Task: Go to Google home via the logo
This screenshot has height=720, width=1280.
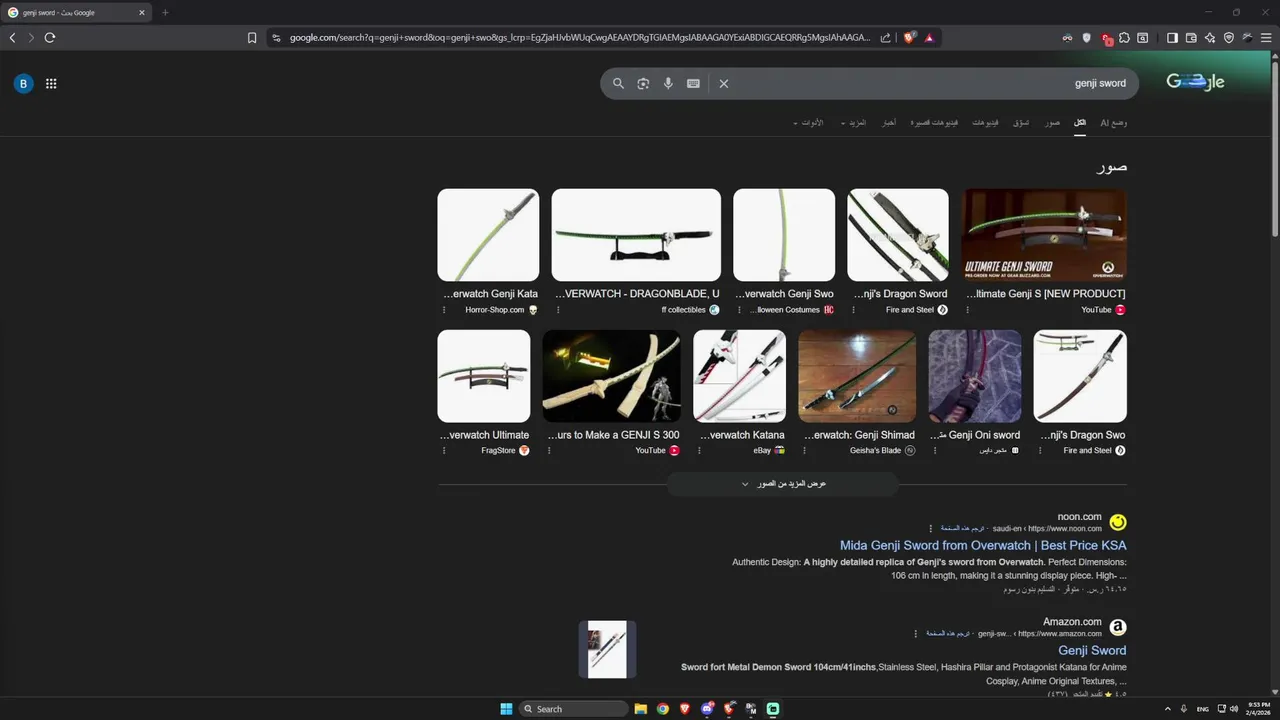Action: tap(1195, 82)
